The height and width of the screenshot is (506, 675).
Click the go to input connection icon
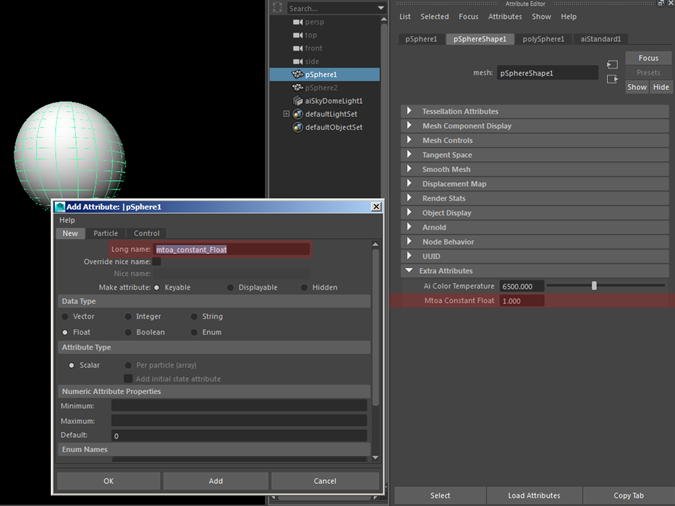click(612, 65)
